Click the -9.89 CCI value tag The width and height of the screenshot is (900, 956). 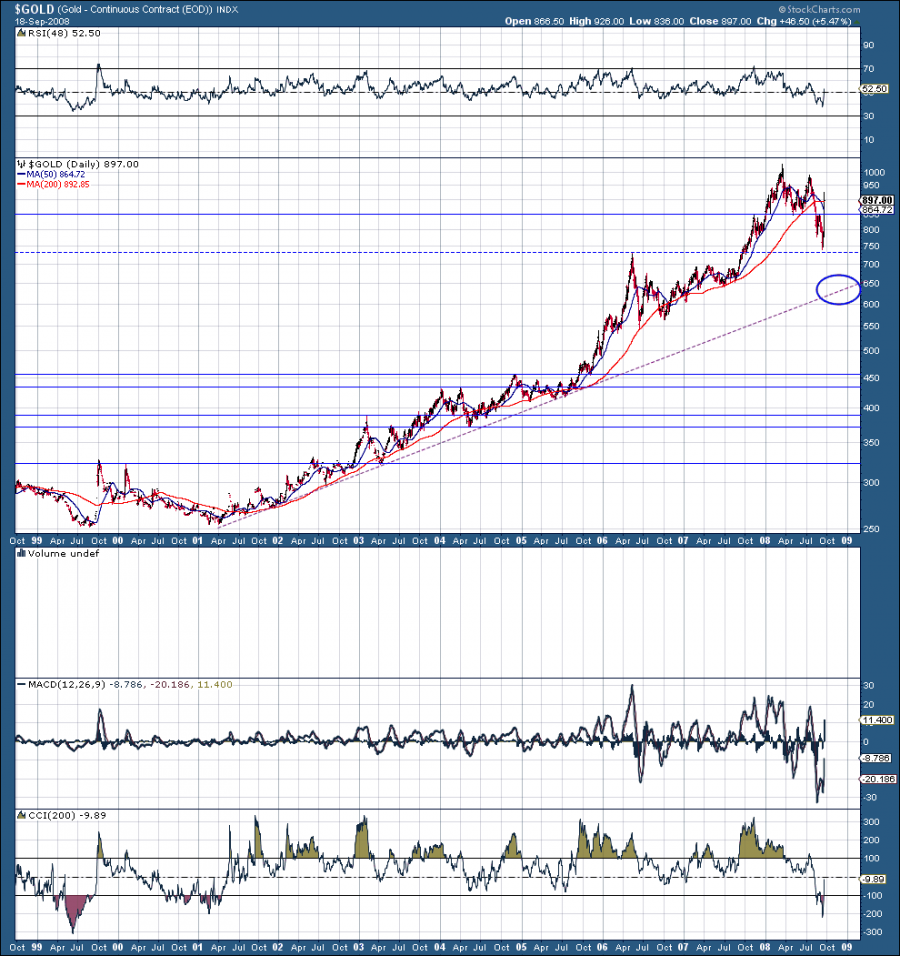pos(874,879)
